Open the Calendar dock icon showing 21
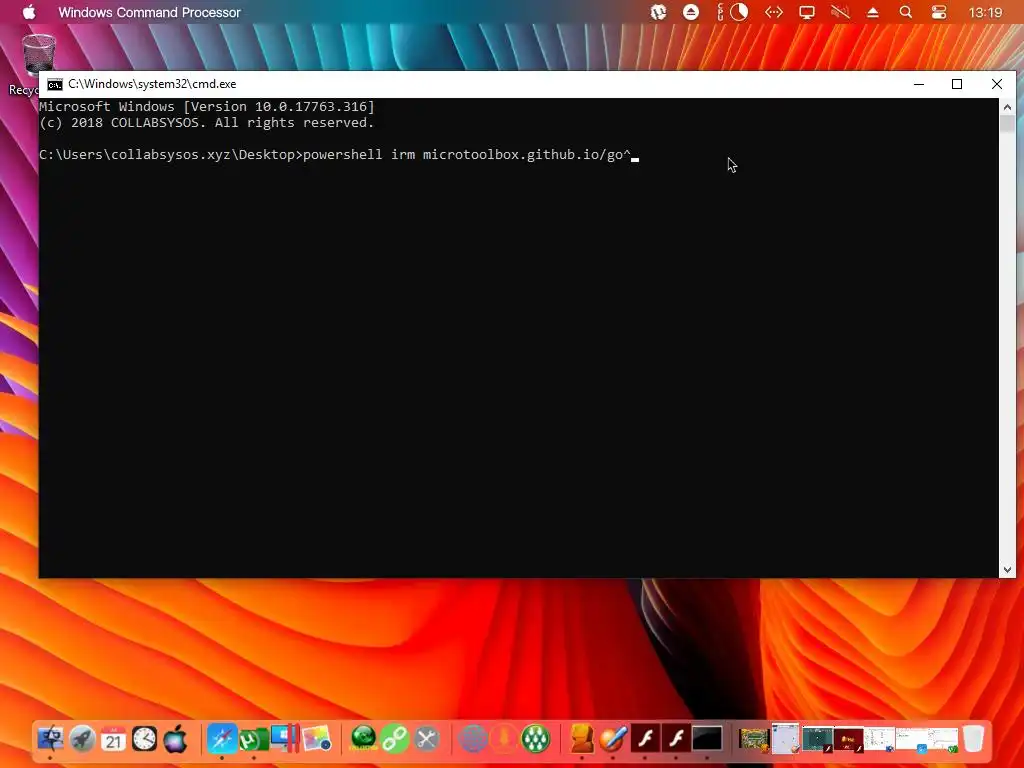The width and height of the screenshot is (1024, 768). click(x=114, y=739)
